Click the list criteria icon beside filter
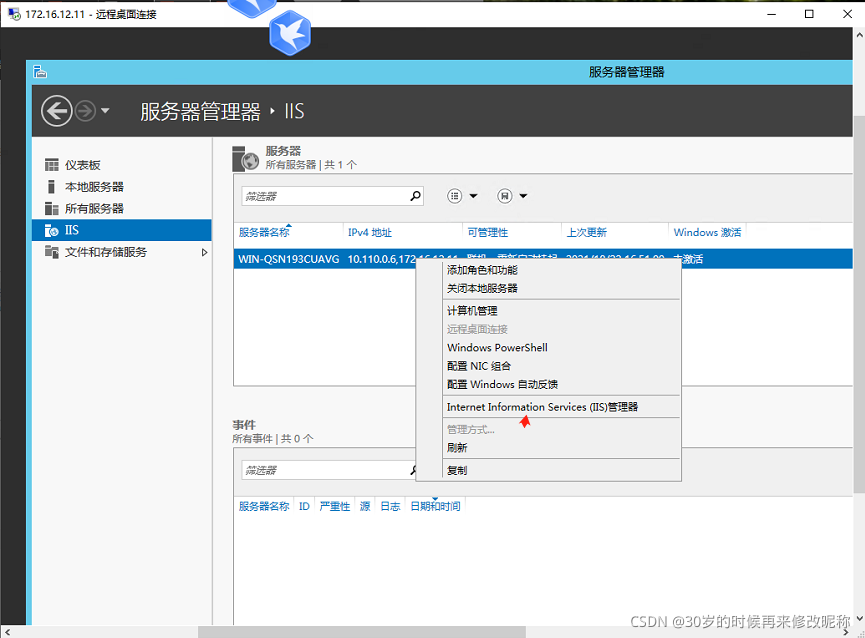 455,196
